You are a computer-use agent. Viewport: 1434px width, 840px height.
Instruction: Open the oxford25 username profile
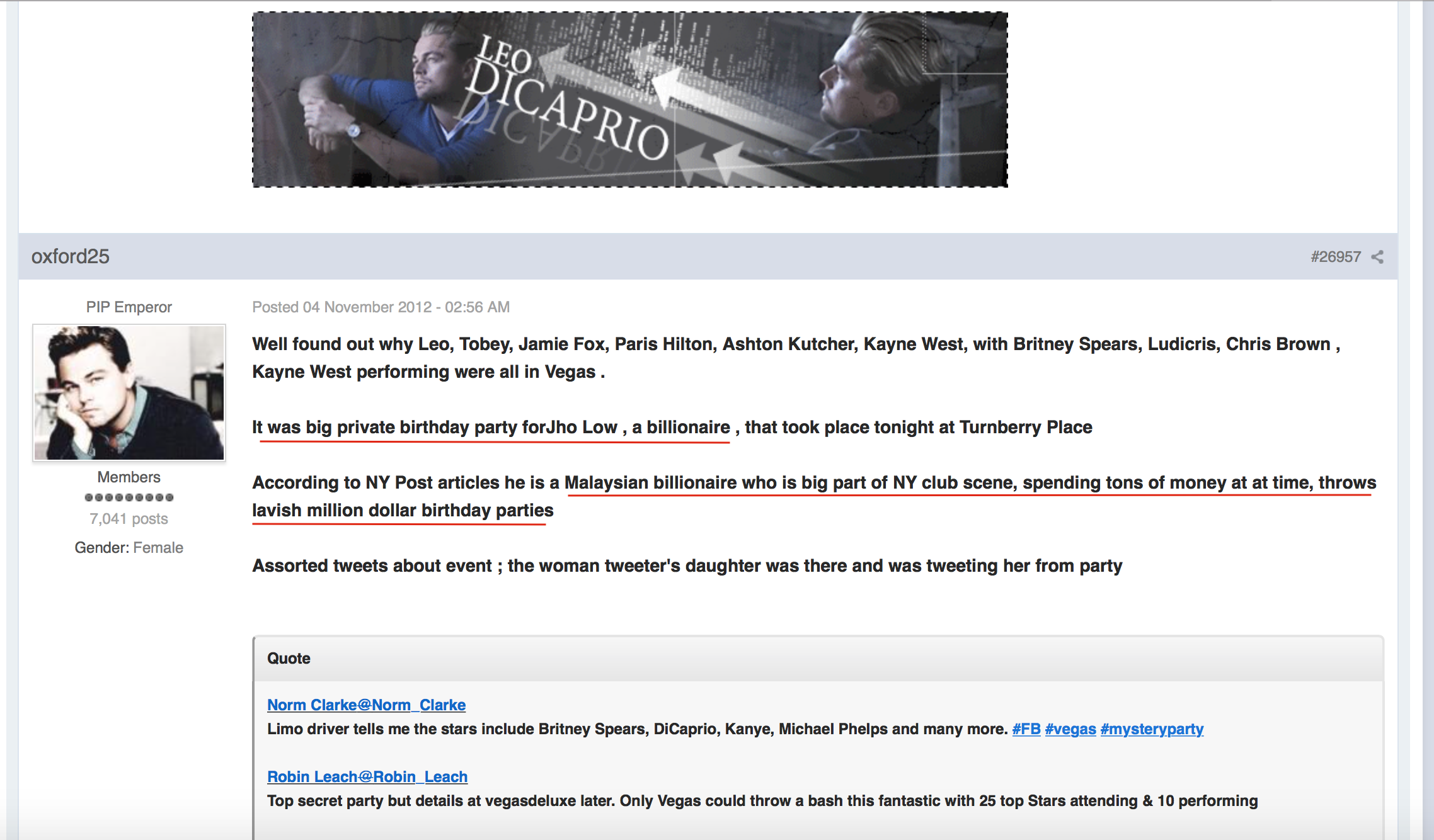[71, 256]
